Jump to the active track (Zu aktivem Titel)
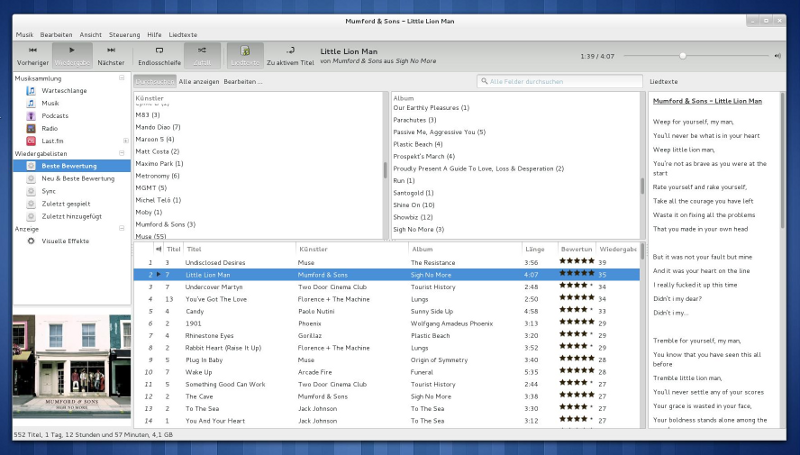The image size is (800, 455). (290, 56)
